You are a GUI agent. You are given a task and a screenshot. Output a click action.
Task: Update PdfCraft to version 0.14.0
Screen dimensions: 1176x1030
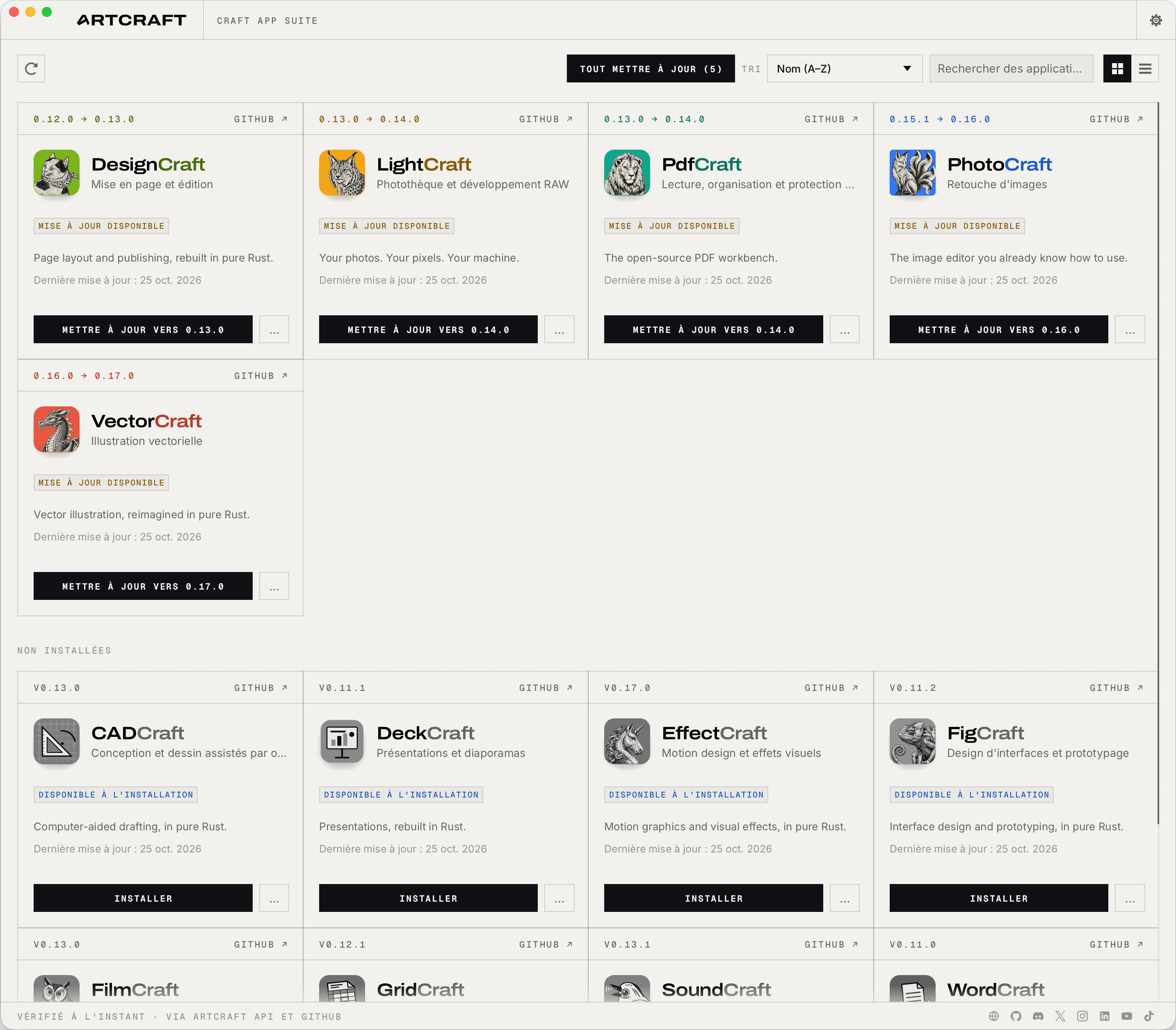click(x=713, y=329)
